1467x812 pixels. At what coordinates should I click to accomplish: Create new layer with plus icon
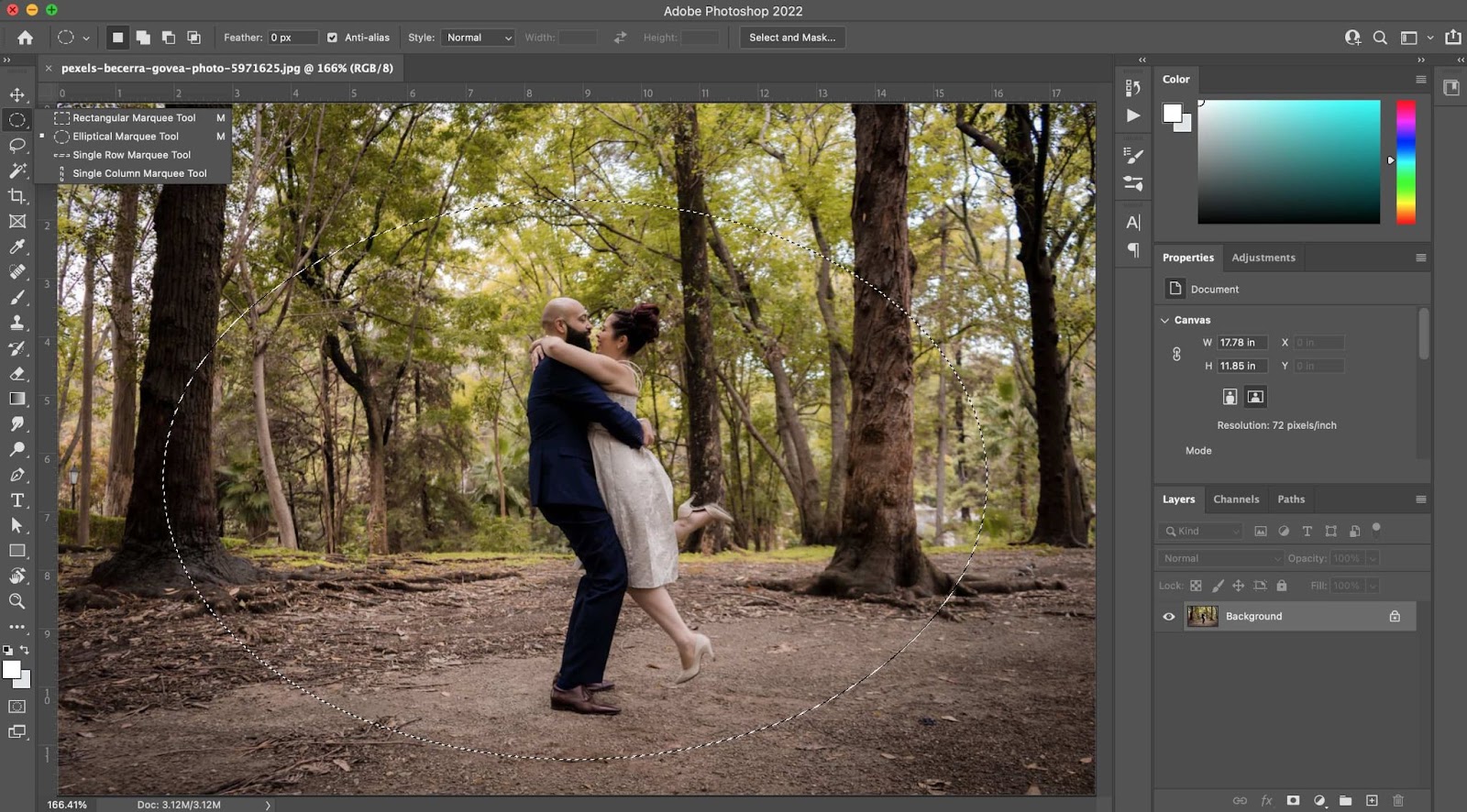click(x=1372, y=800)
